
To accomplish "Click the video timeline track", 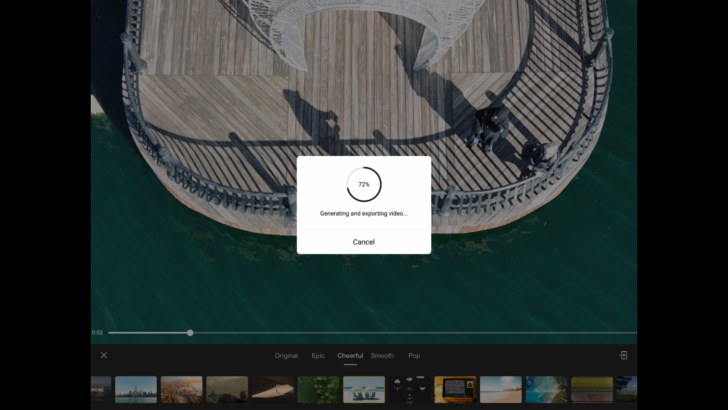I will click(400, 332).
